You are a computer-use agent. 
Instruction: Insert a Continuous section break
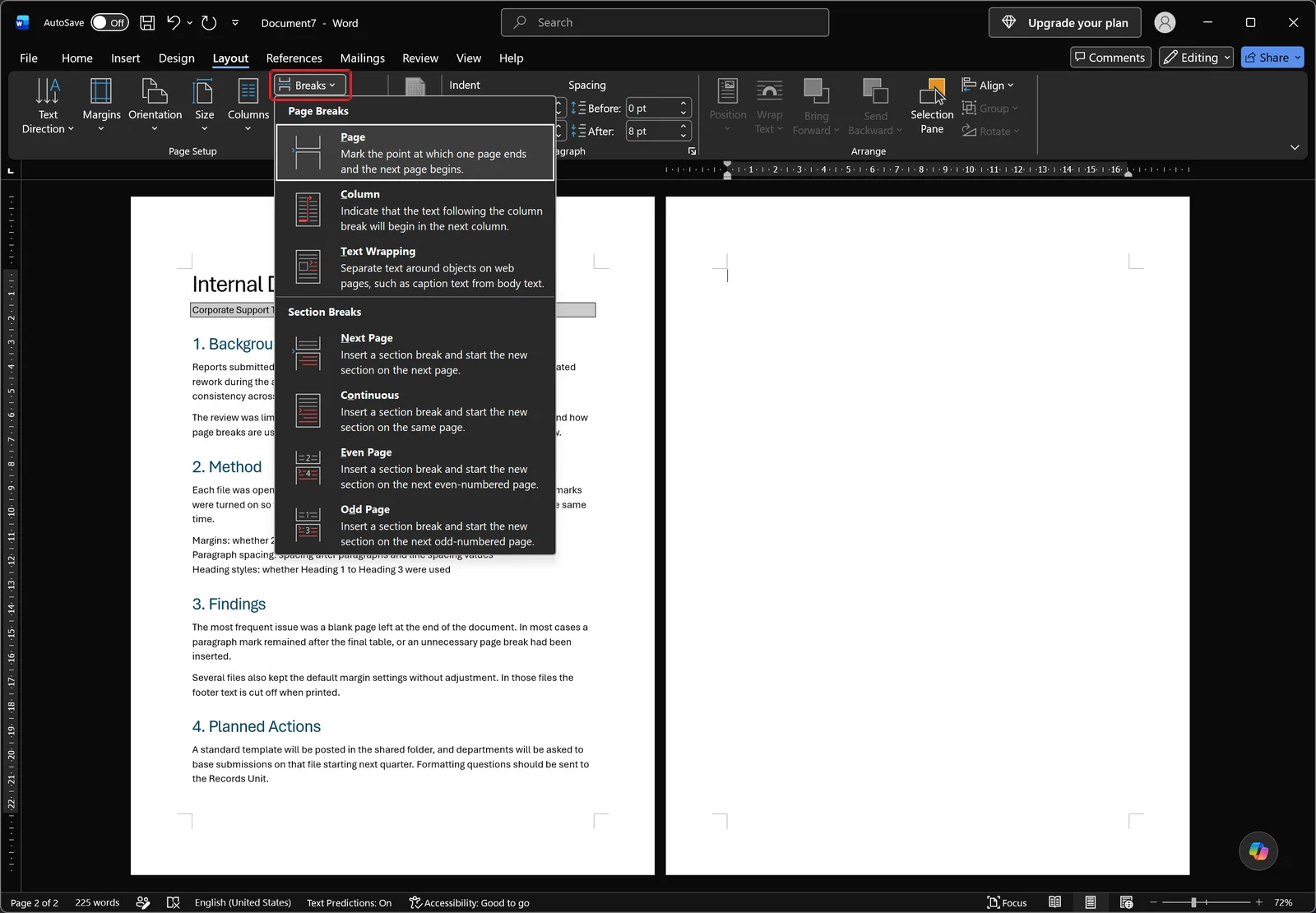click(415, 411)
